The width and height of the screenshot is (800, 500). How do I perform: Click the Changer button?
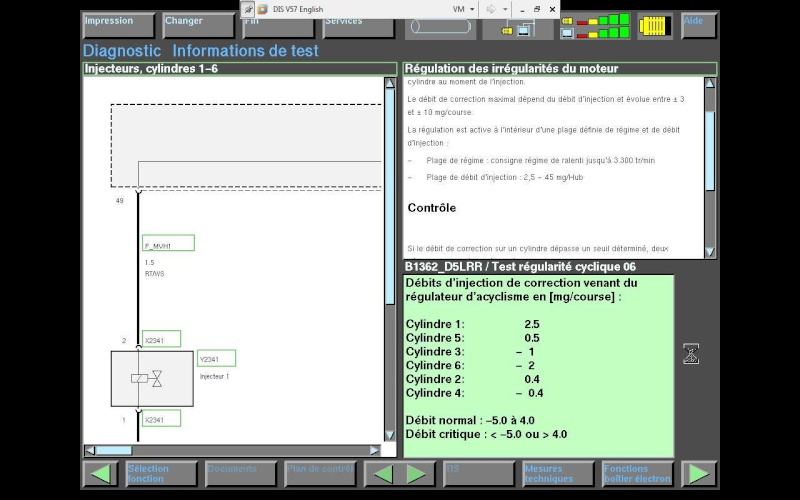(x=198, y=25)
